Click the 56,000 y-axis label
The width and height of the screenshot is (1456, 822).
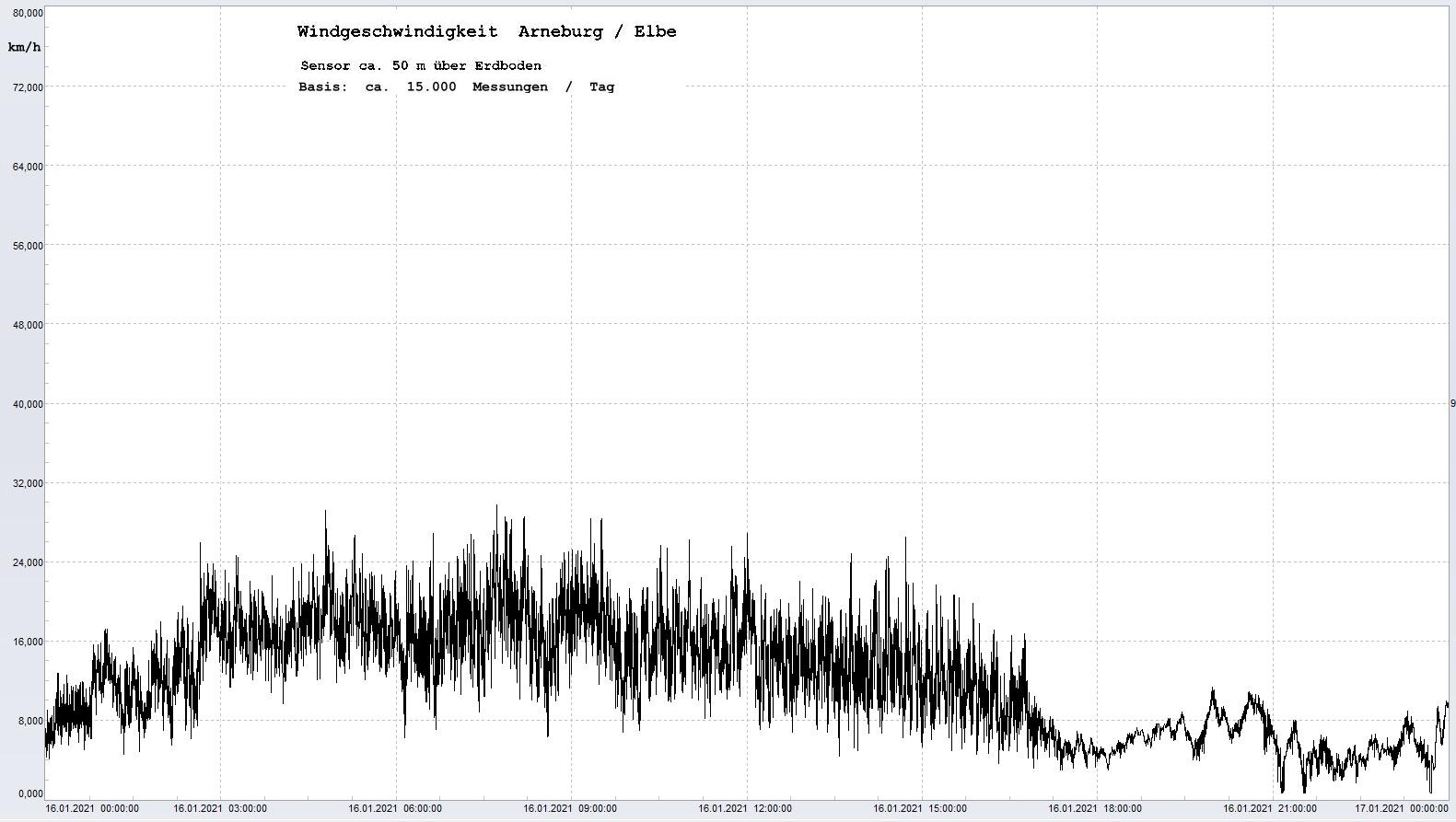pos(28,246)
